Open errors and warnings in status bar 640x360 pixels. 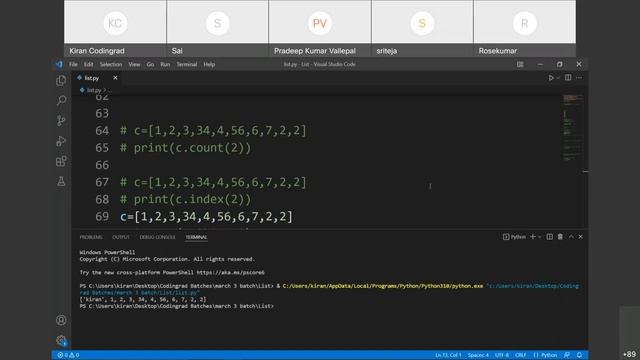pos(69,355)
